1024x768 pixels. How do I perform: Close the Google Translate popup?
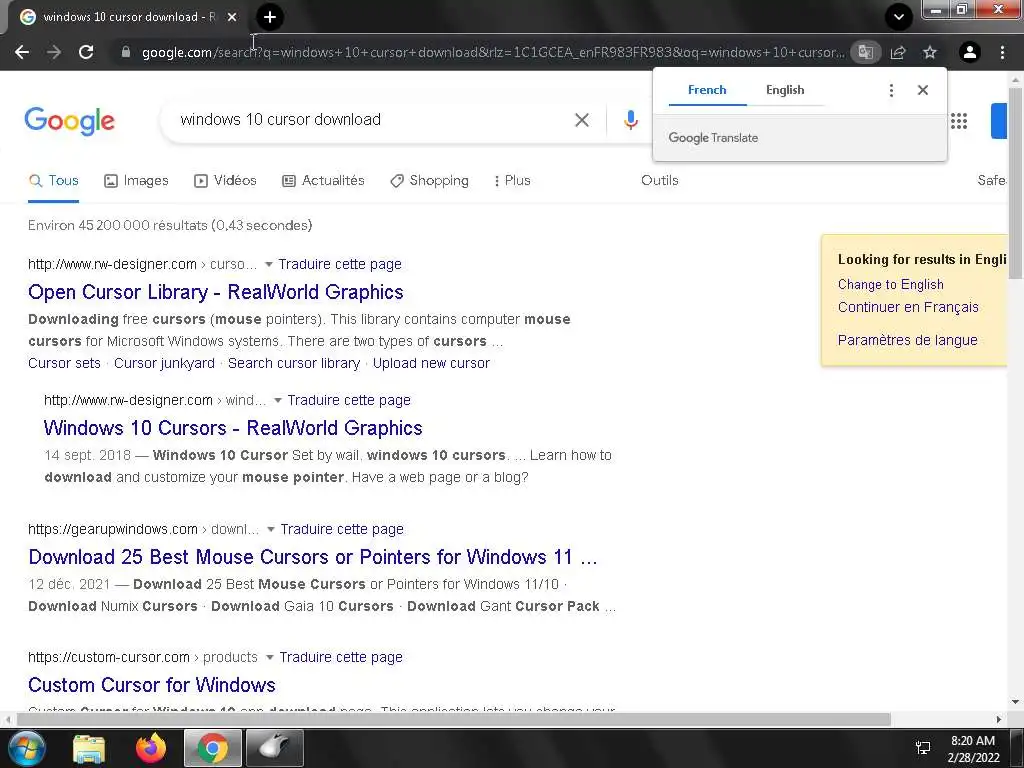coord(923,90)
